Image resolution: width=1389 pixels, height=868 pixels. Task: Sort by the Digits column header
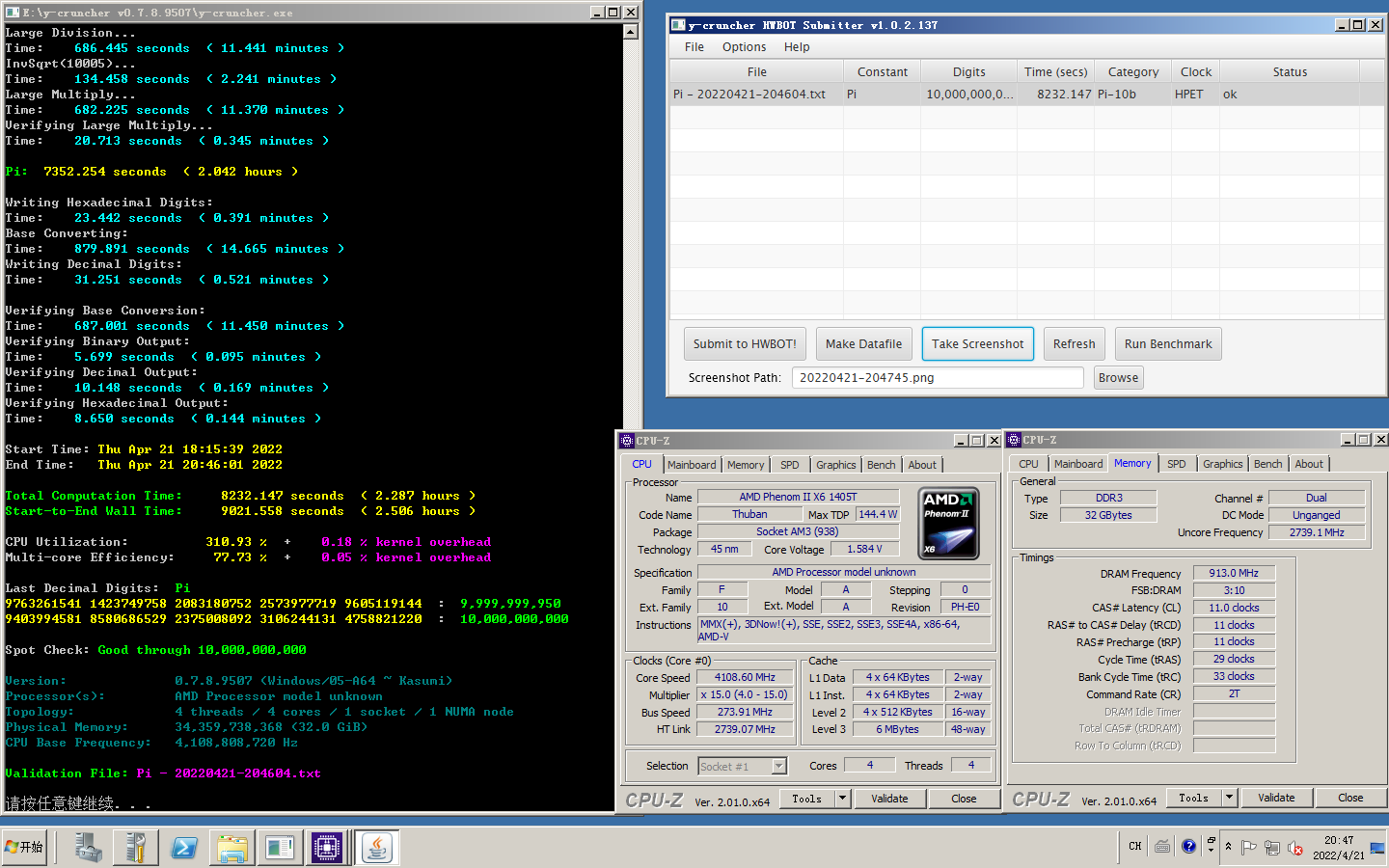(x=969, y=71)
